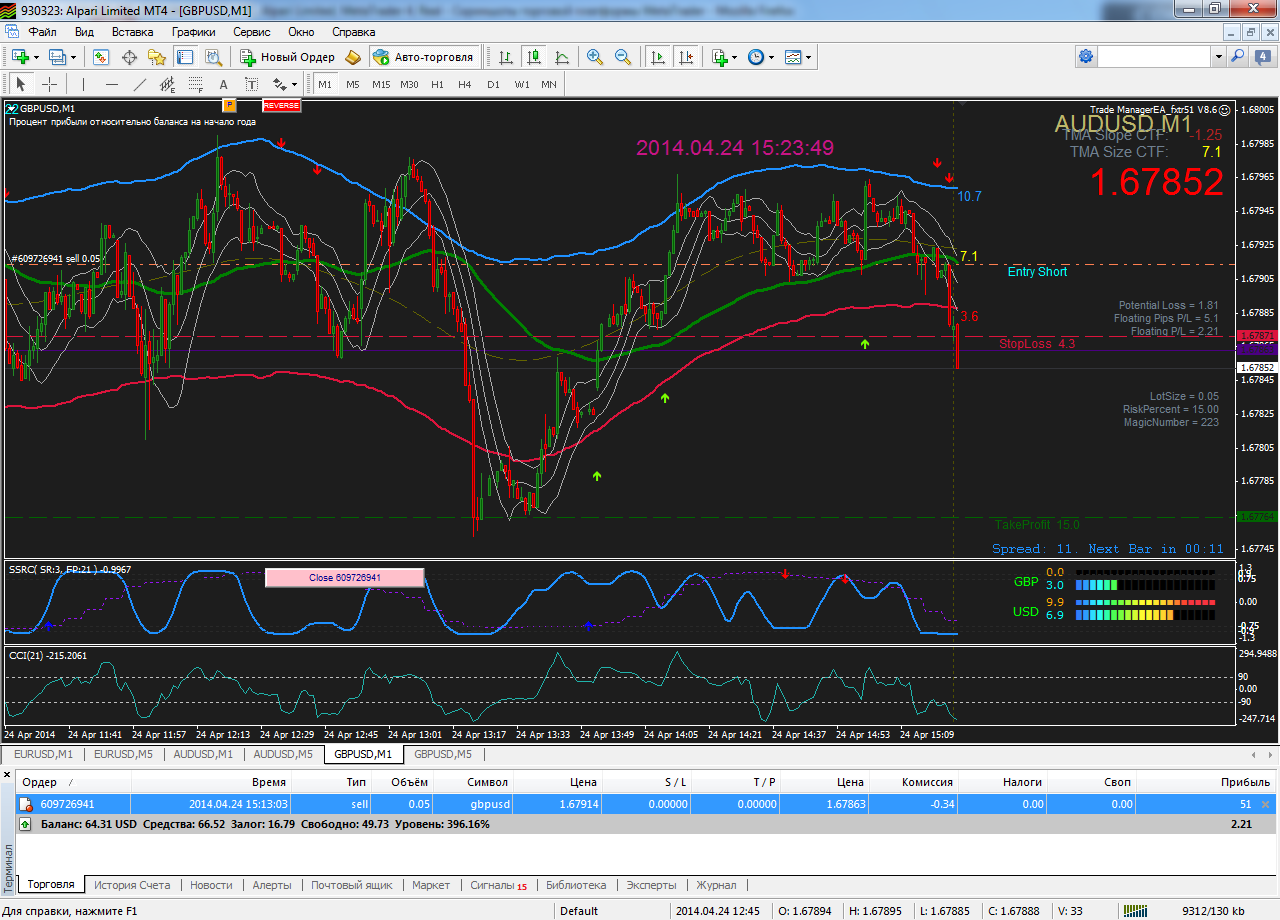The image size is (1280, 920).
Task: Switch to line chart display
Action: (562, 57)
